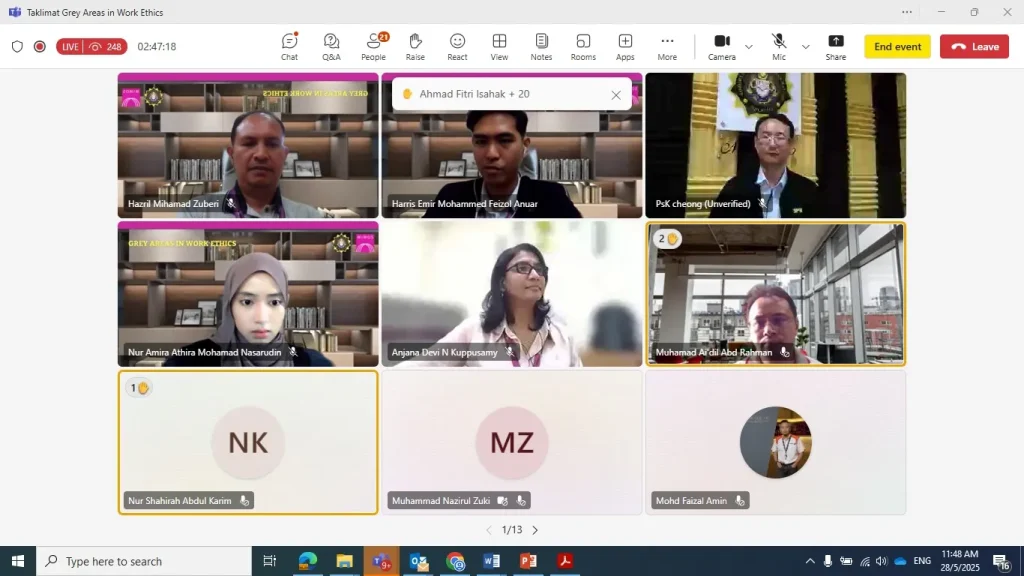Expand Mic options dropdown arrow
The image size is (1024, 576).
(806, 47)
